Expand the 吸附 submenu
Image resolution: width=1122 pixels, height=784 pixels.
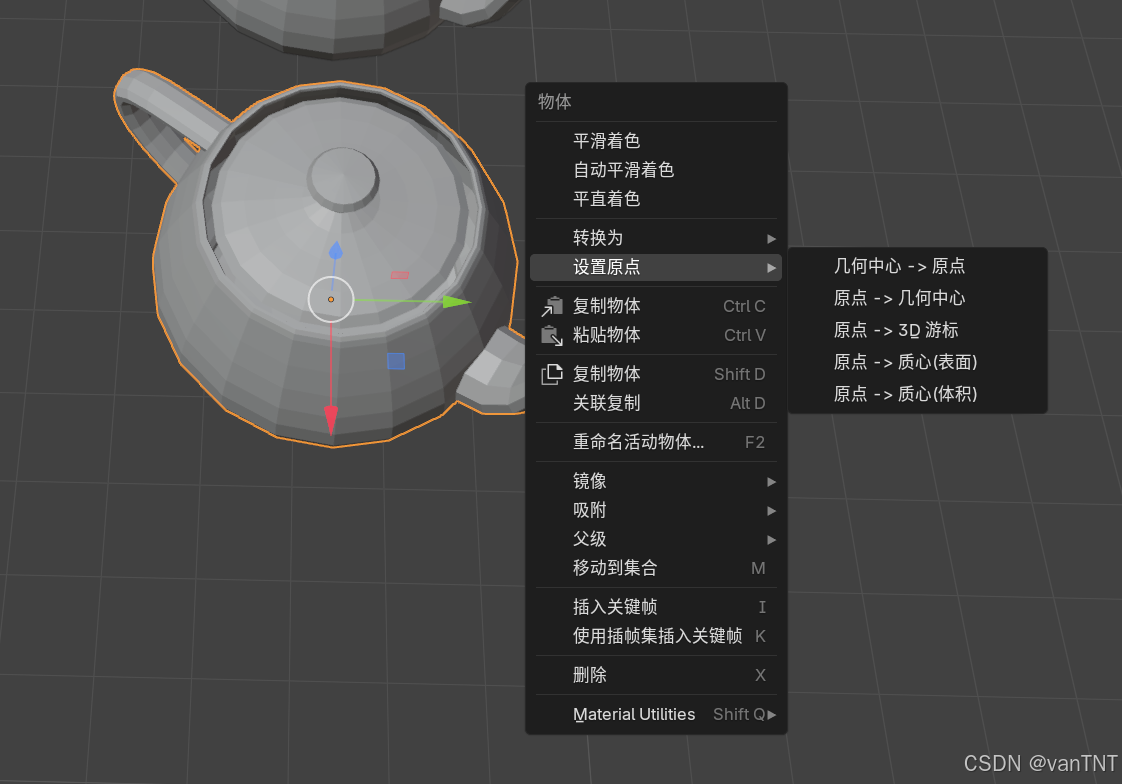click(x=655, y=510)
